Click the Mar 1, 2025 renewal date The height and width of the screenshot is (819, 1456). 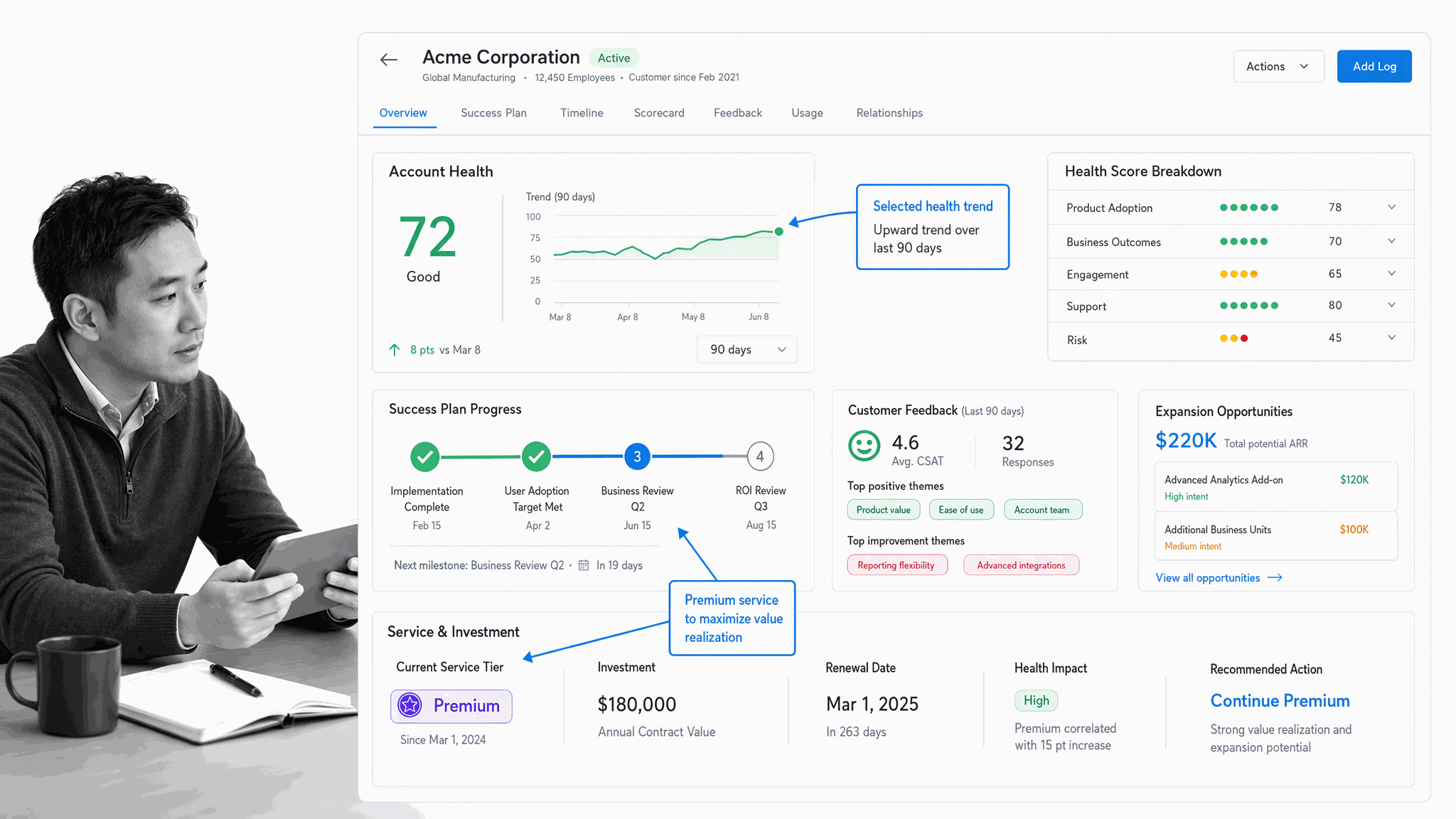[872, 704]
